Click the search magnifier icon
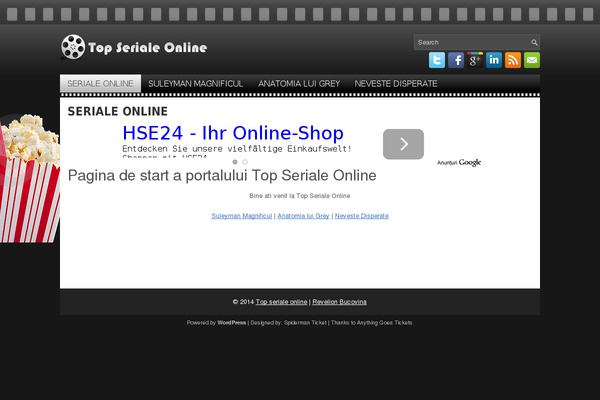 534,42
